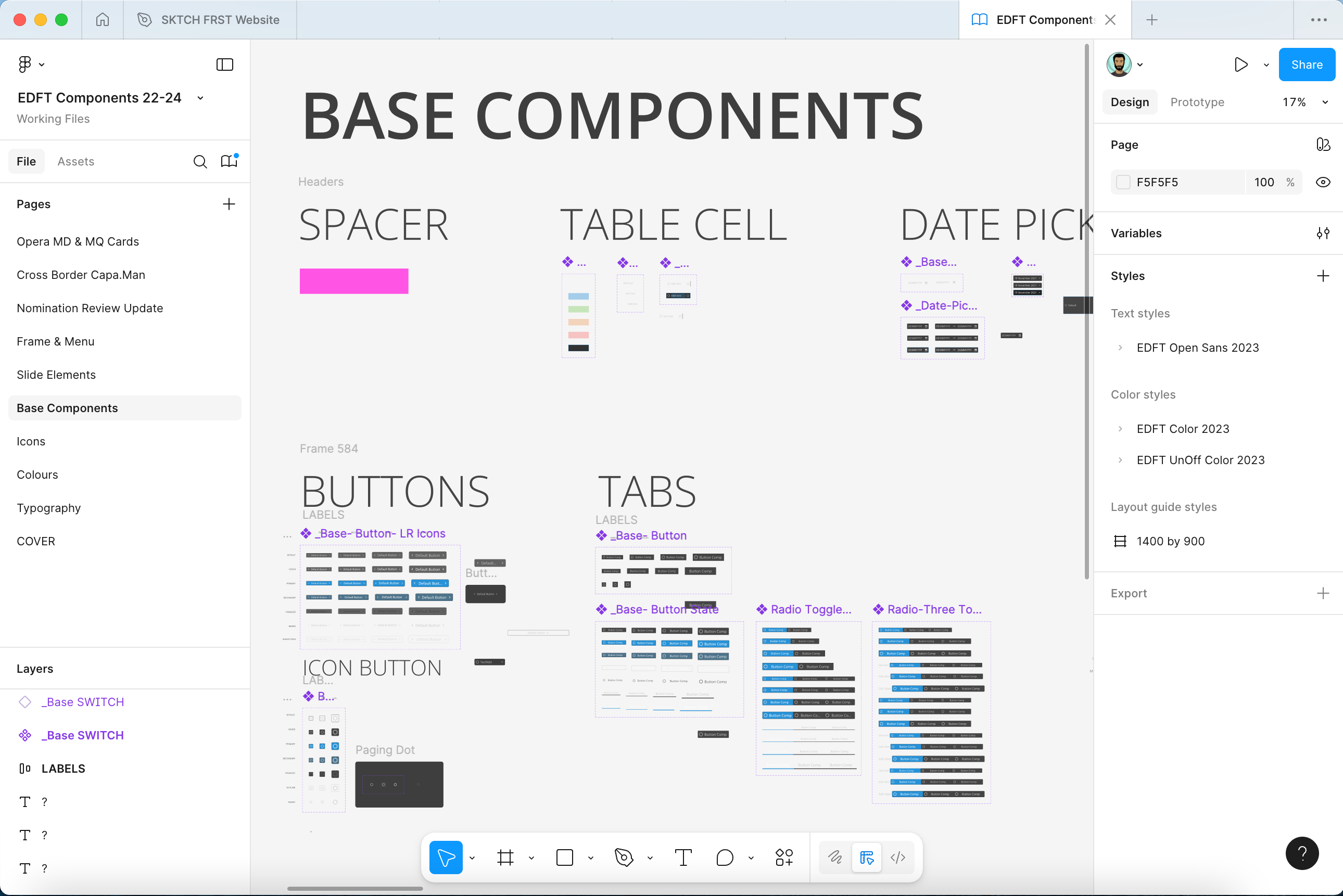Click the search icon in the File panel
Screen dimensions: 1343x896
pyautogui.click(x=200, y=162)
